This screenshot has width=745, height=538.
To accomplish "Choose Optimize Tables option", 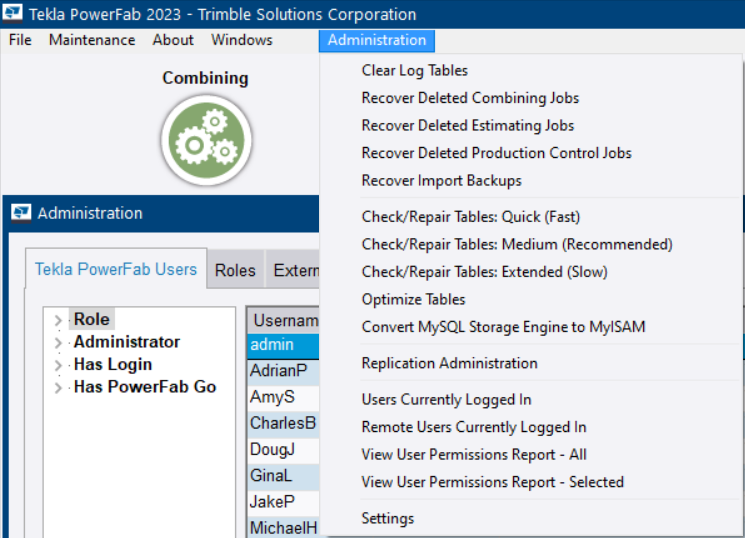I will pyautogui.click(x=413, y=299).
